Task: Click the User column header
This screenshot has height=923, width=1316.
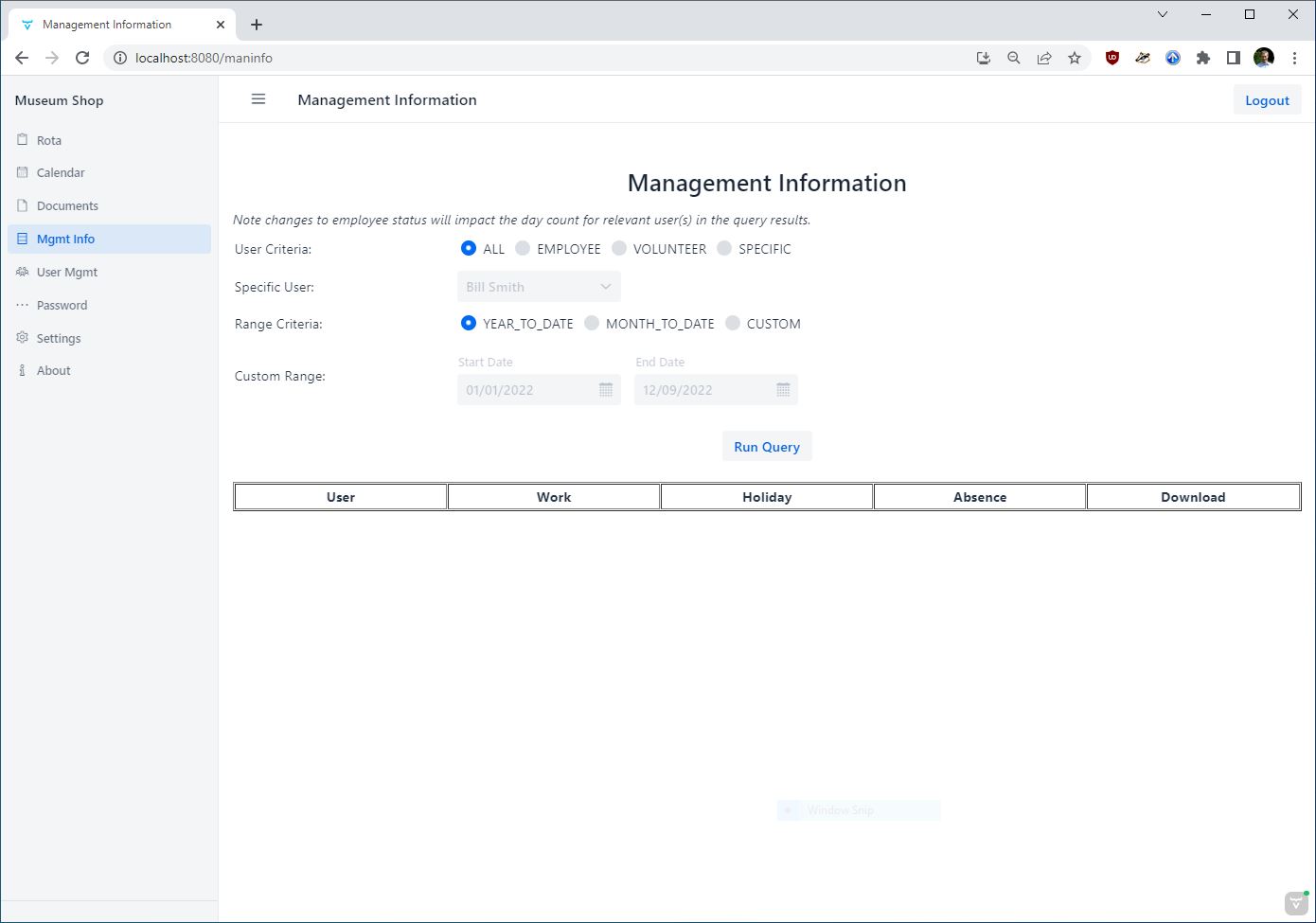Action: tap(341, 497)
